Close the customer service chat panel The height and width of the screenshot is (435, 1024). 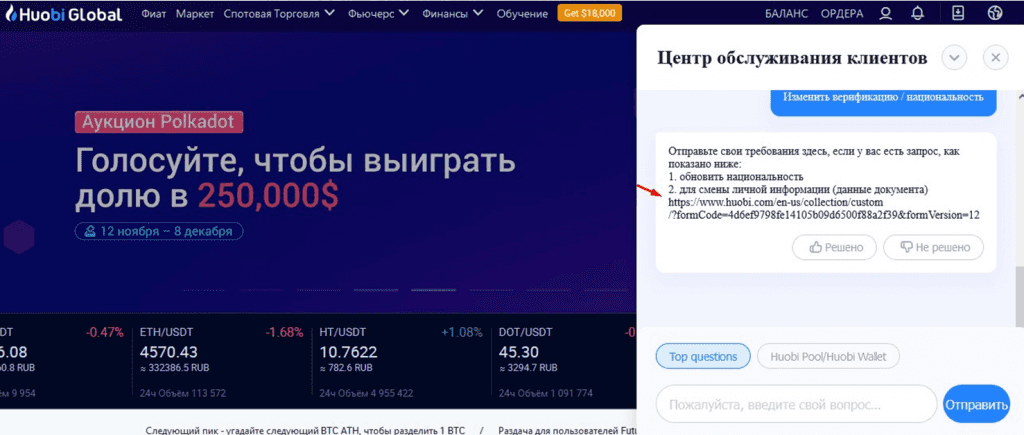[x=995, y=58]
